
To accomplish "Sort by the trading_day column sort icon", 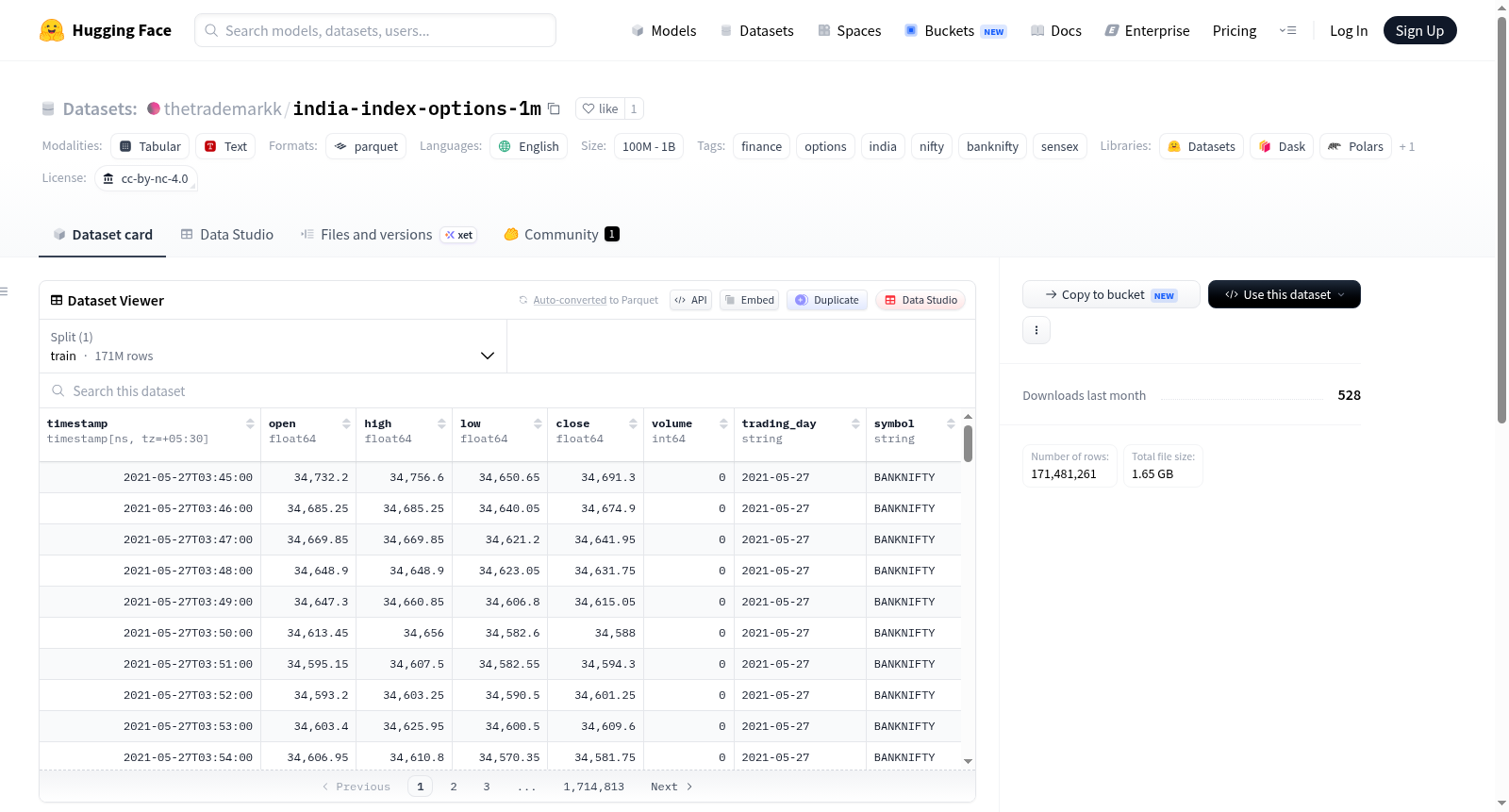I will [x=855, y=423].
